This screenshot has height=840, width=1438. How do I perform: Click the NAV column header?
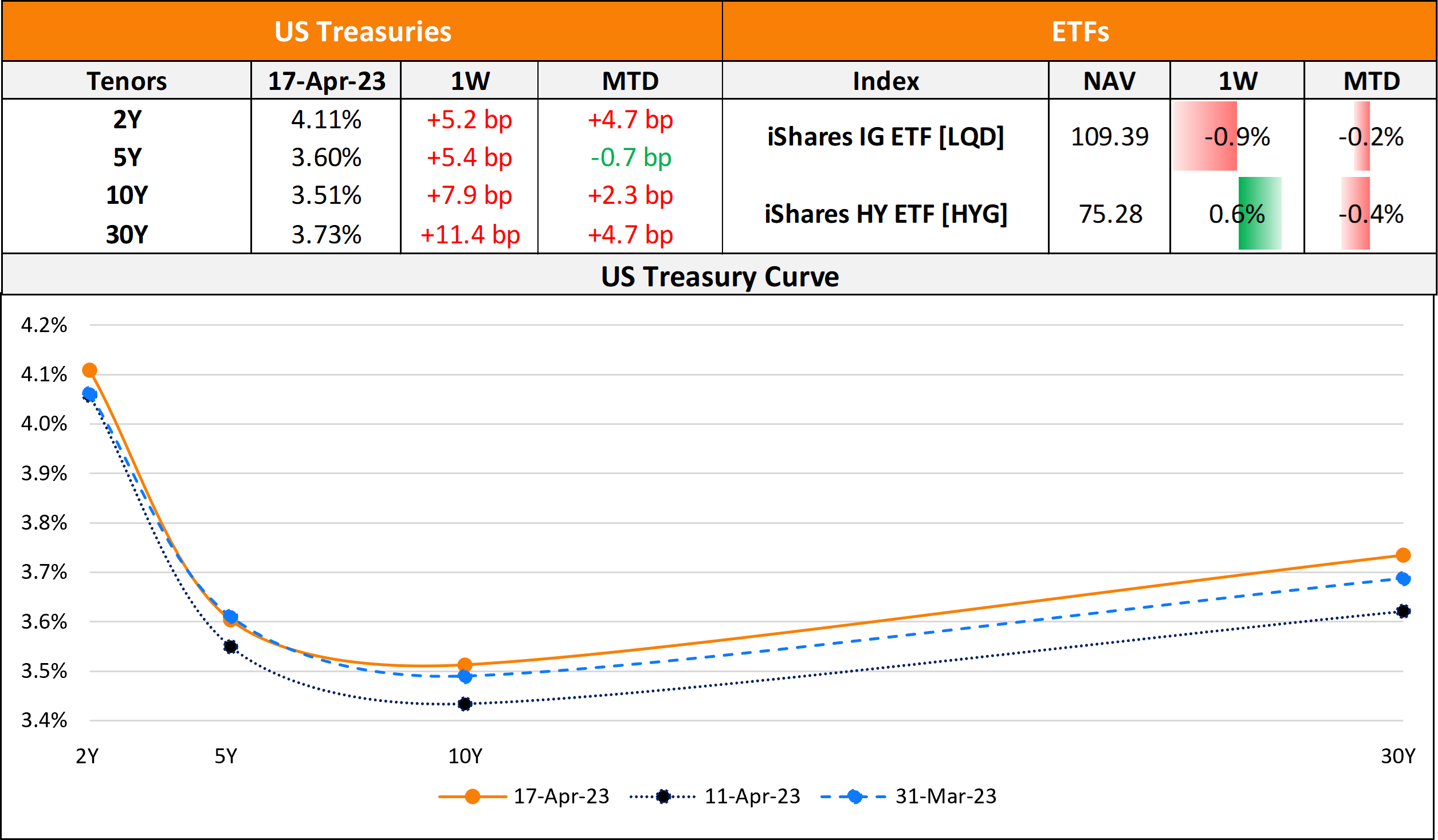1109,81
